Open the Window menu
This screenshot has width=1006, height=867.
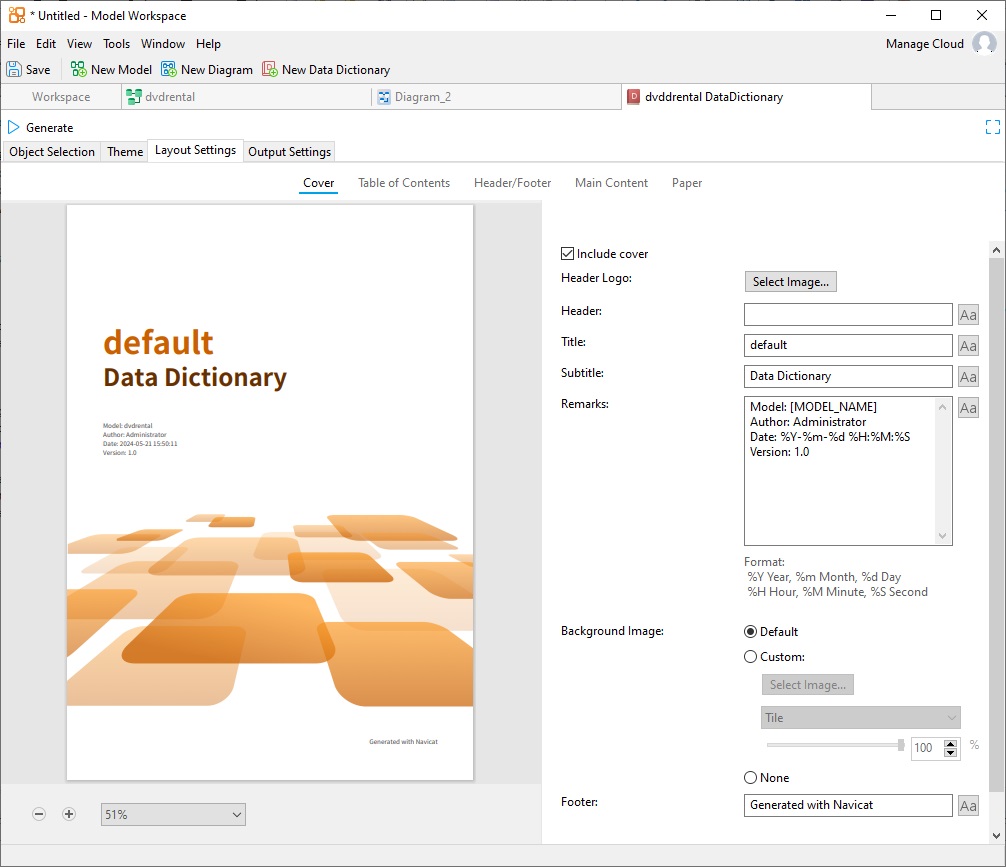point(163,44)
